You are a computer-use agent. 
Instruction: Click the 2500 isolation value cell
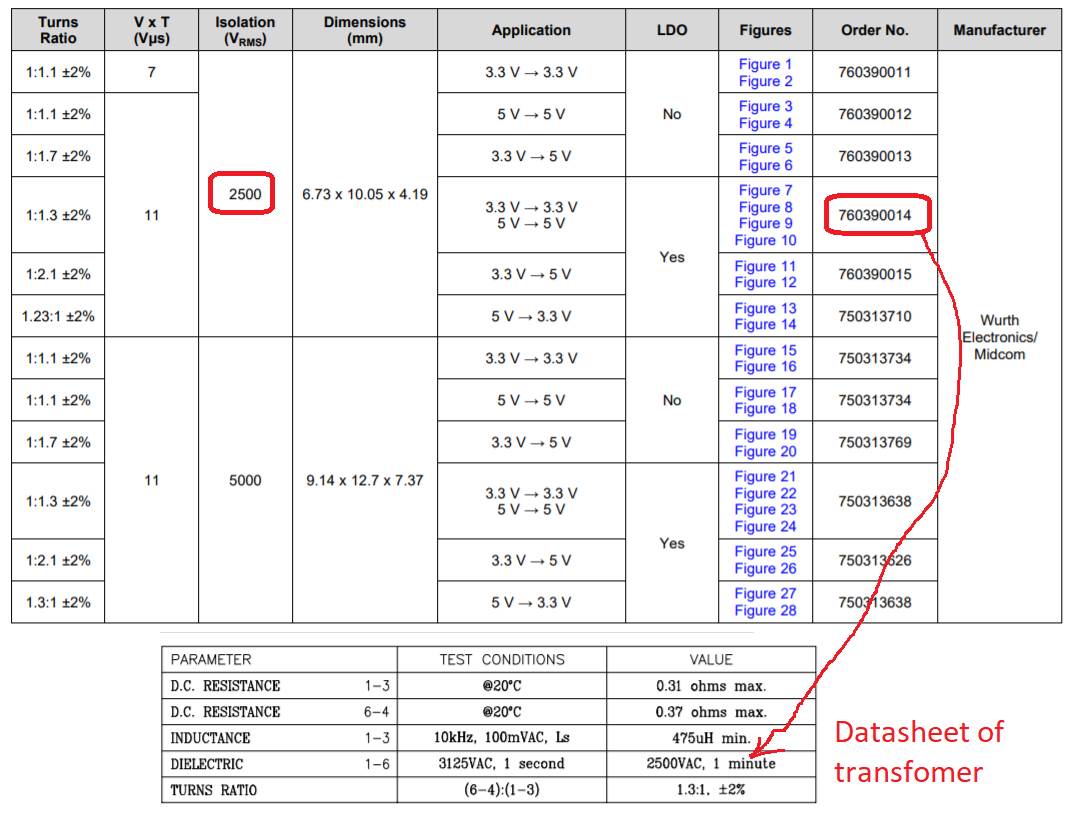coord(245,194)
